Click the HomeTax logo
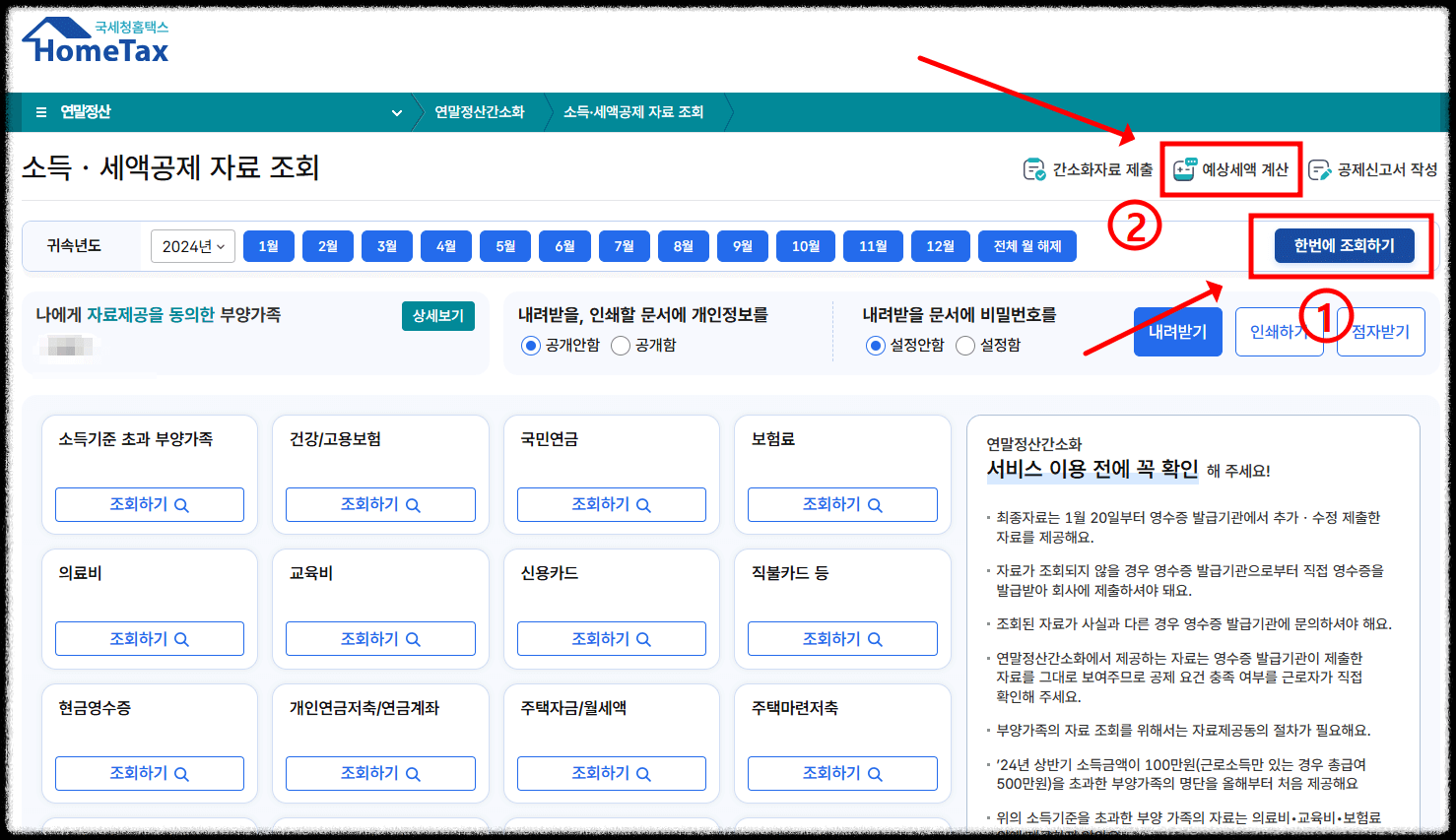This screenshot has width=1456, height=840. (x=95, y=43)
